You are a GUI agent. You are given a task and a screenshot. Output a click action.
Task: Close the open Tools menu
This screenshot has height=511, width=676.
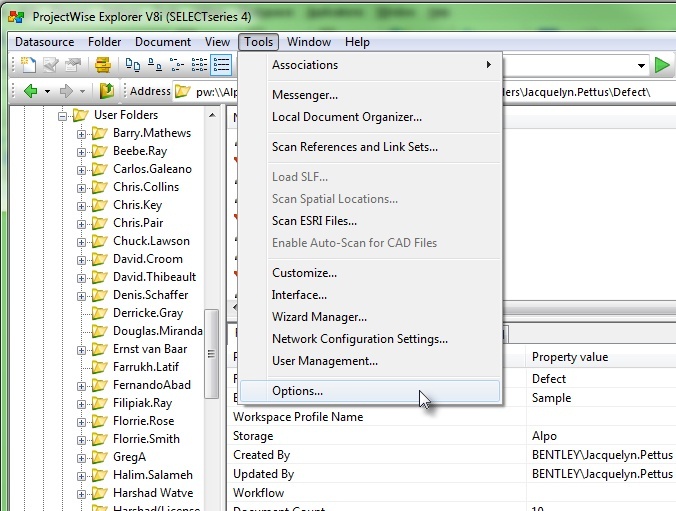coord(258,42)
